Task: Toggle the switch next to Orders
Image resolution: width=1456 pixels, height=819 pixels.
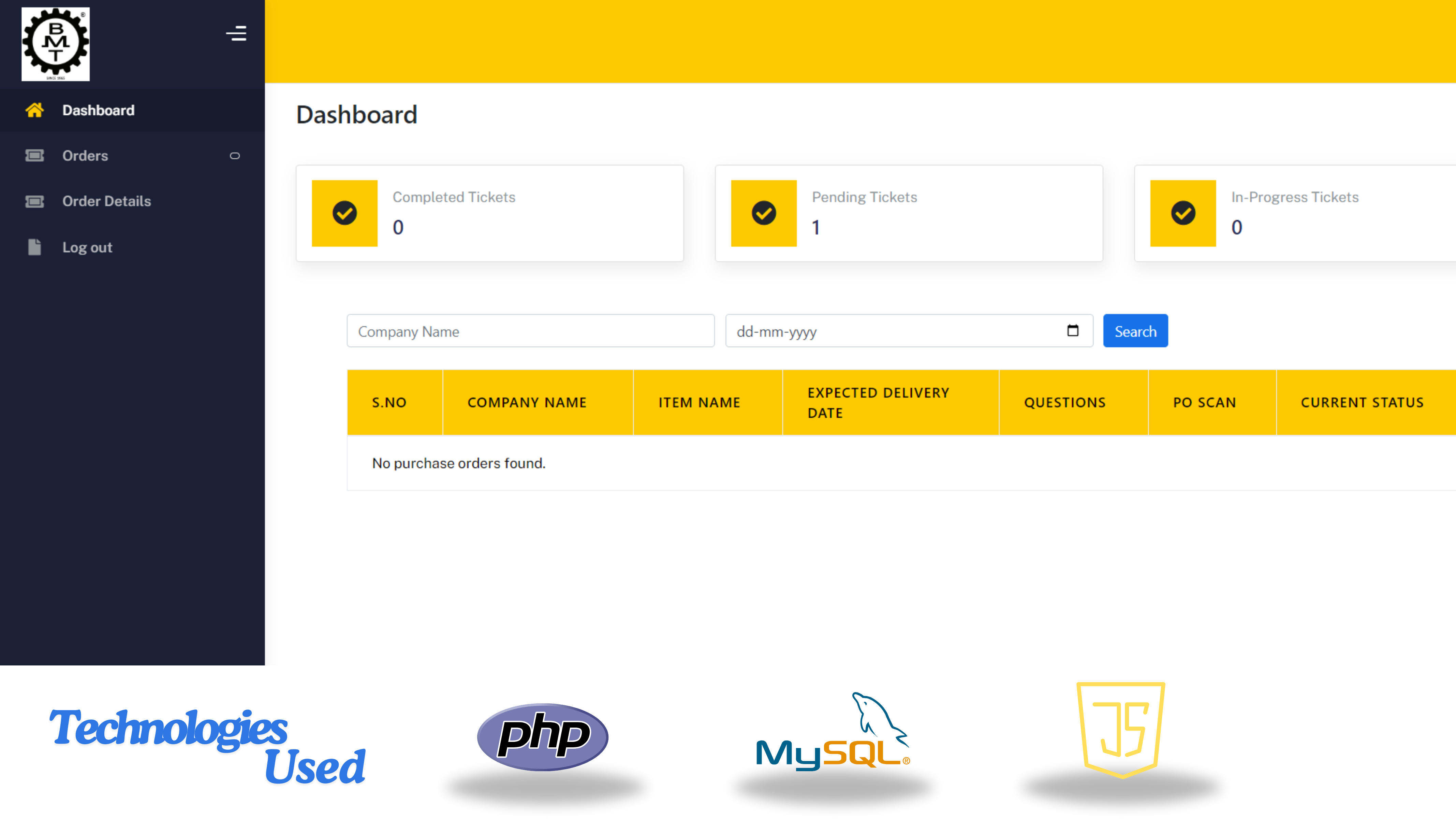Action: (x=235, y=156)
